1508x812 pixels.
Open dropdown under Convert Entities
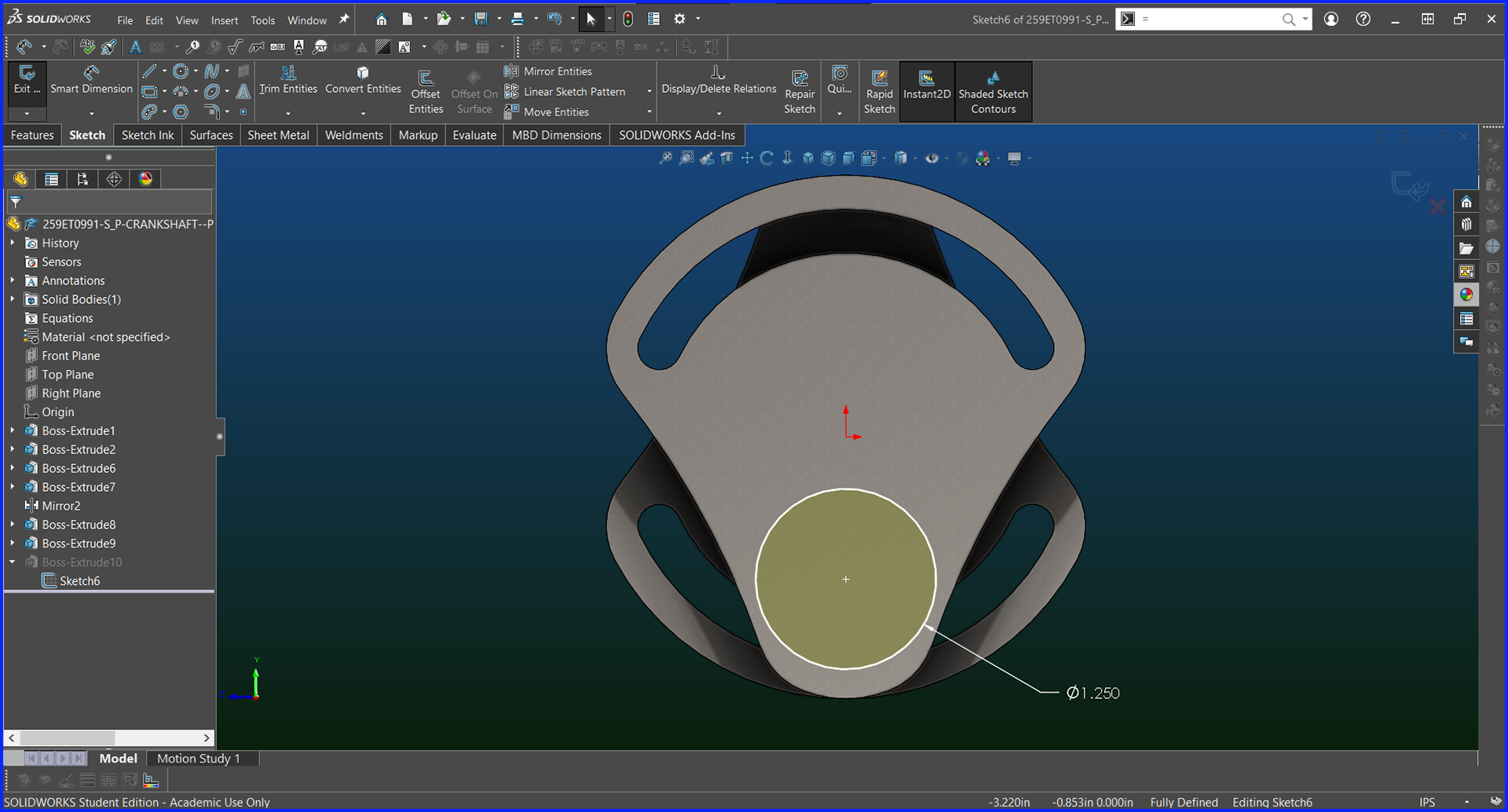pos(363,113)
